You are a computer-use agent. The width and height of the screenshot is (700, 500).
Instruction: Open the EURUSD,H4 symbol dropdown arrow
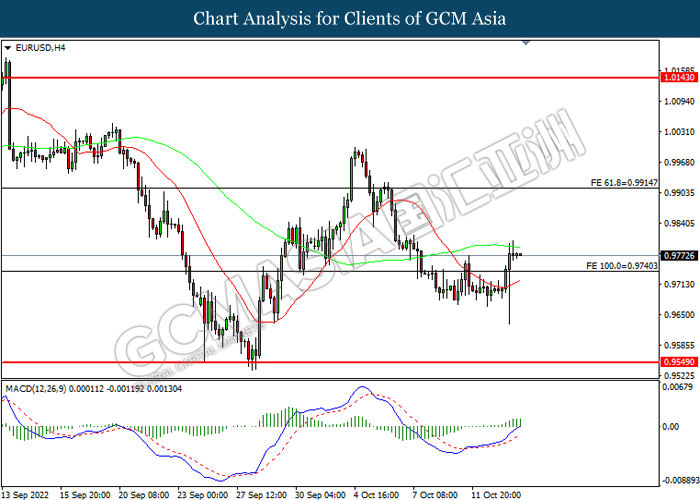pos(8,48)
